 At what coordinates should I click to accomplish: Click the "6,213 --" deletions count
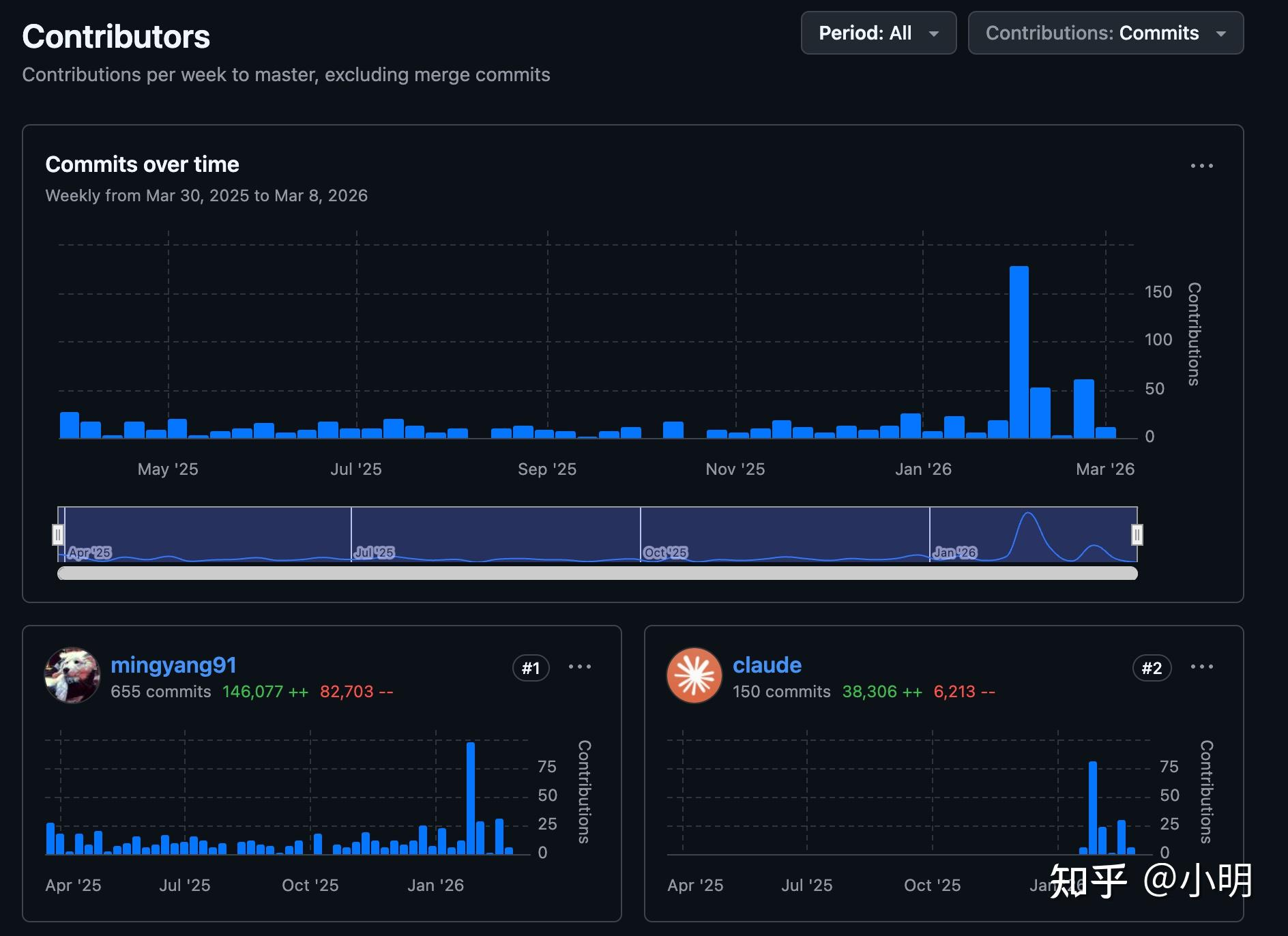(965, 692)
